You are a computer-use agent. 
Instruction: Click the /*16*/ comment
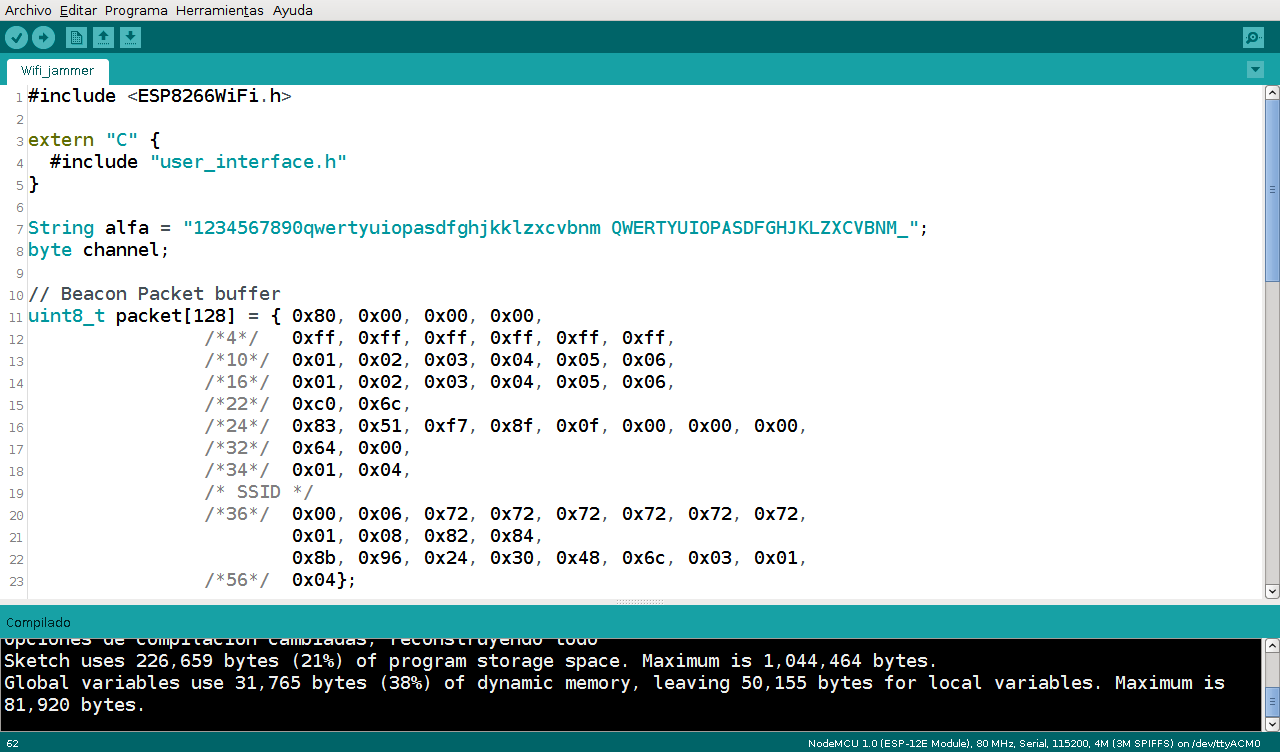pyautogui.click(x=237, y=382)
